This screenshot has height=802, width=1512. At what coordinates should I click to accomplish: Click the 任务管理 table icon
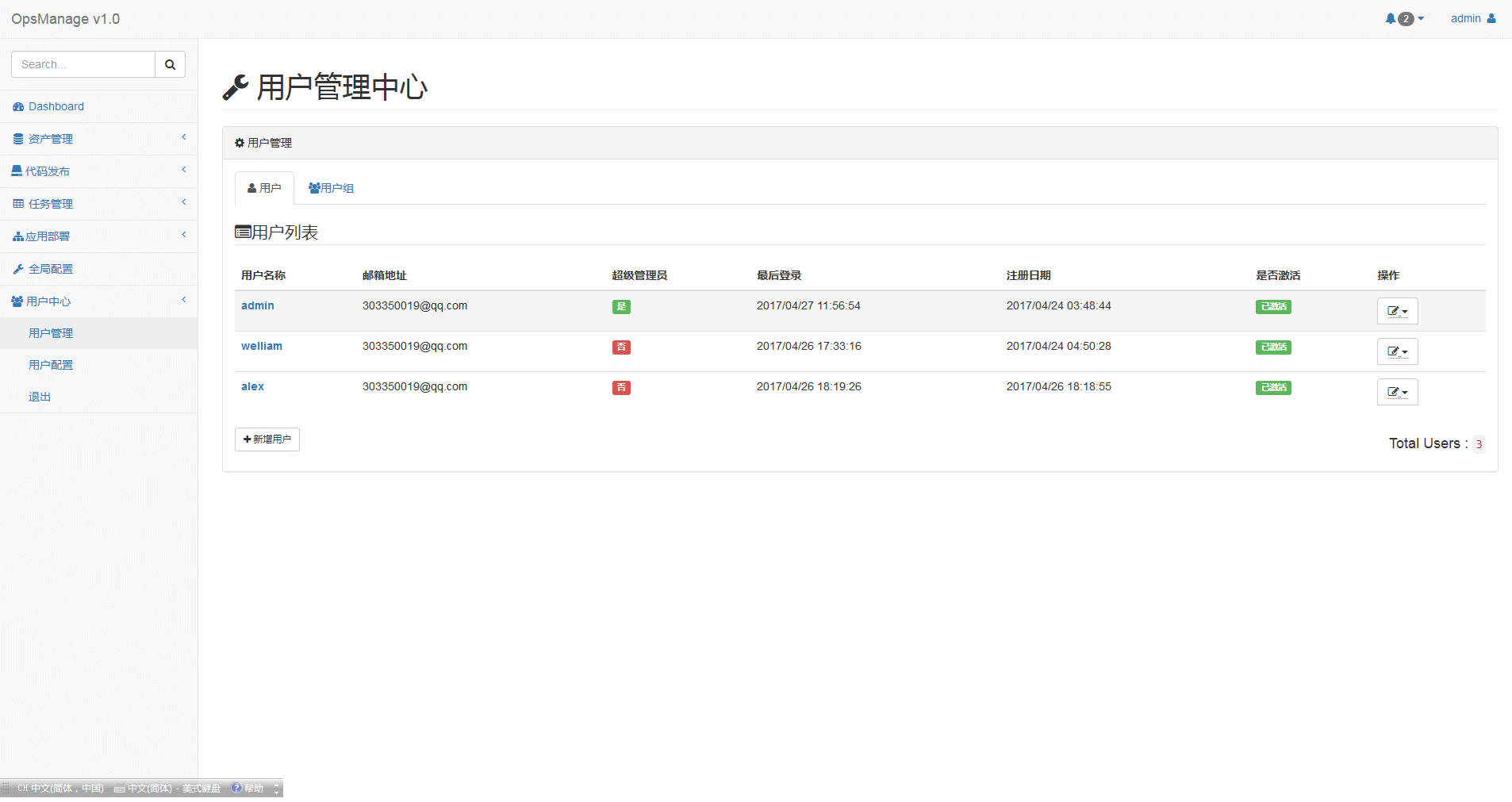(18, 204)
